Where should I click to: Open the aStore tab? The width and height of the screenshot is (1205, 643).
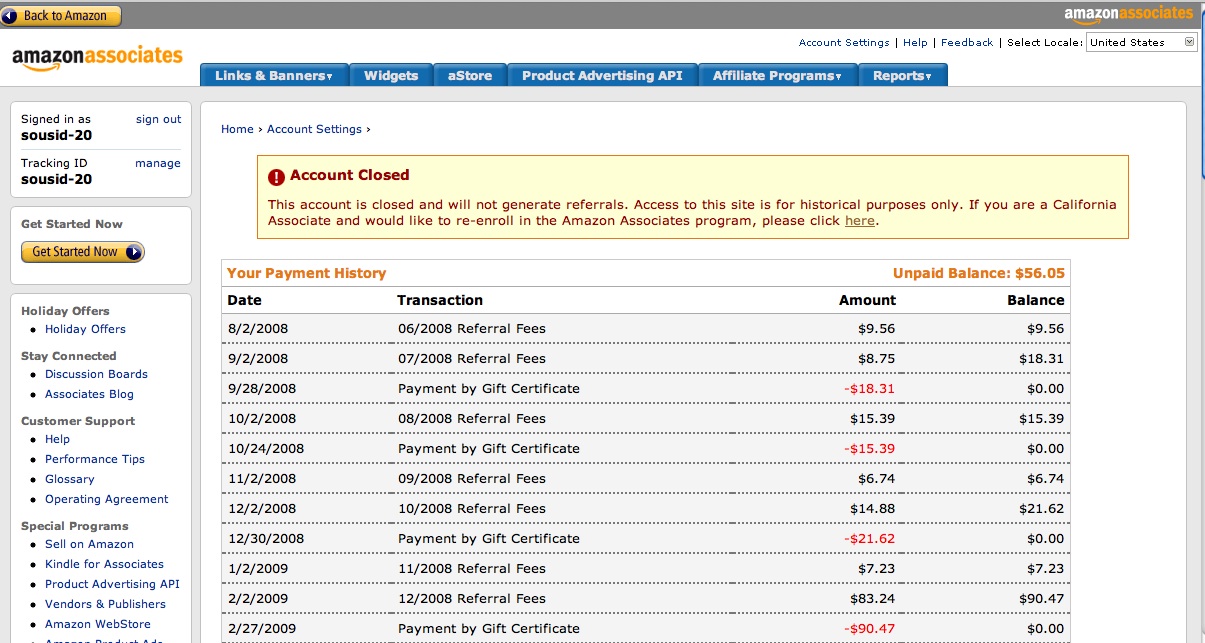470,76
